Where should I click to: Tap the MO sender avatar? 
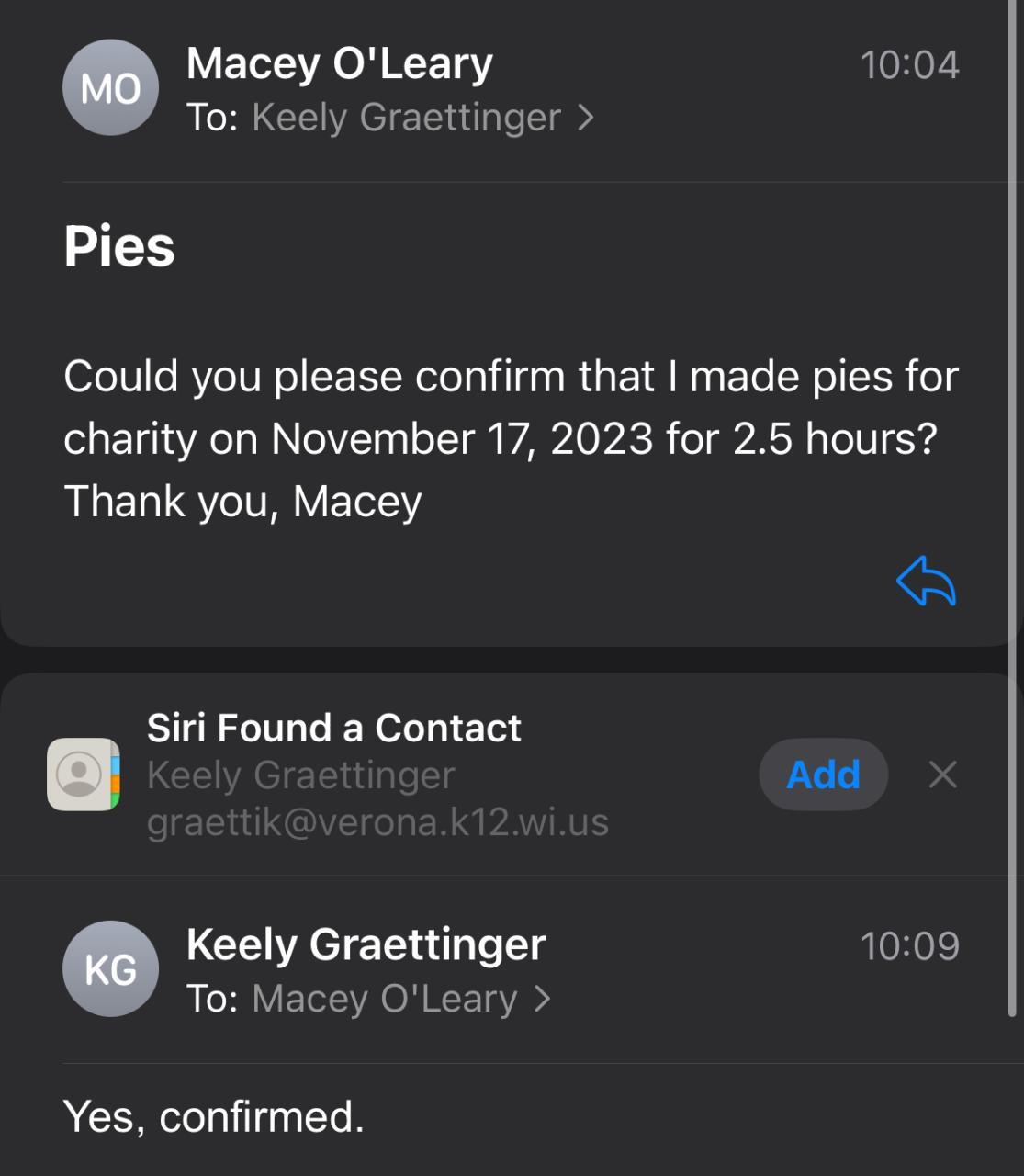pos(110,88)
